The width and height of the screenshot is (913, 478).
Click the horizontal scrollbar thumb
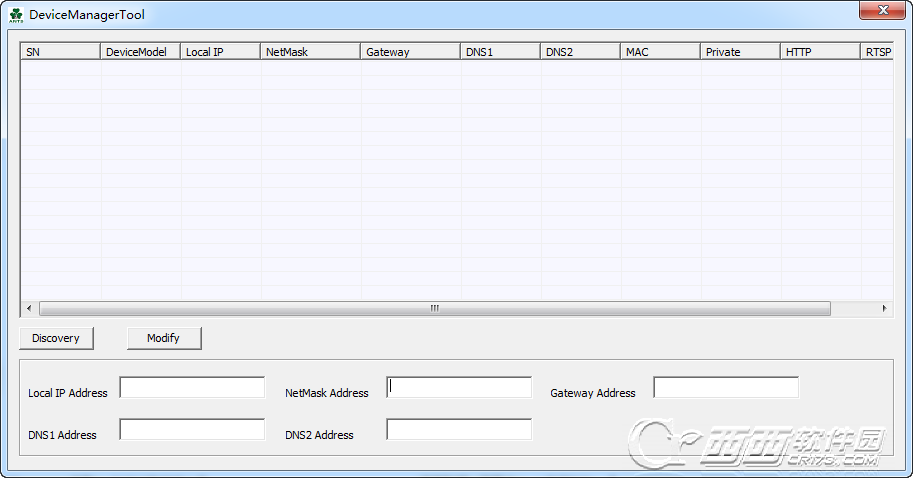434,309
